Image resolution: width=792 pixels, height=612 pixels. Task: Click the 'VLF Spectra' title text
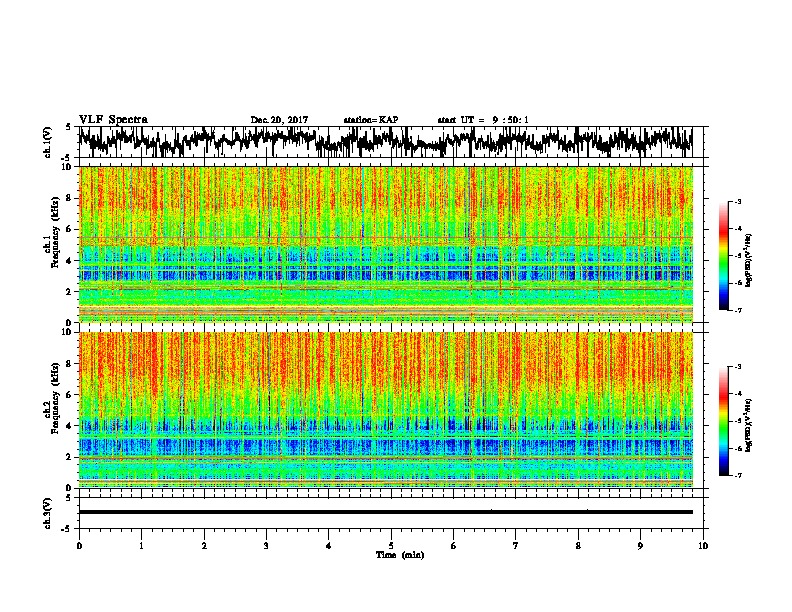pyautogui.click(x=113, y=120)
